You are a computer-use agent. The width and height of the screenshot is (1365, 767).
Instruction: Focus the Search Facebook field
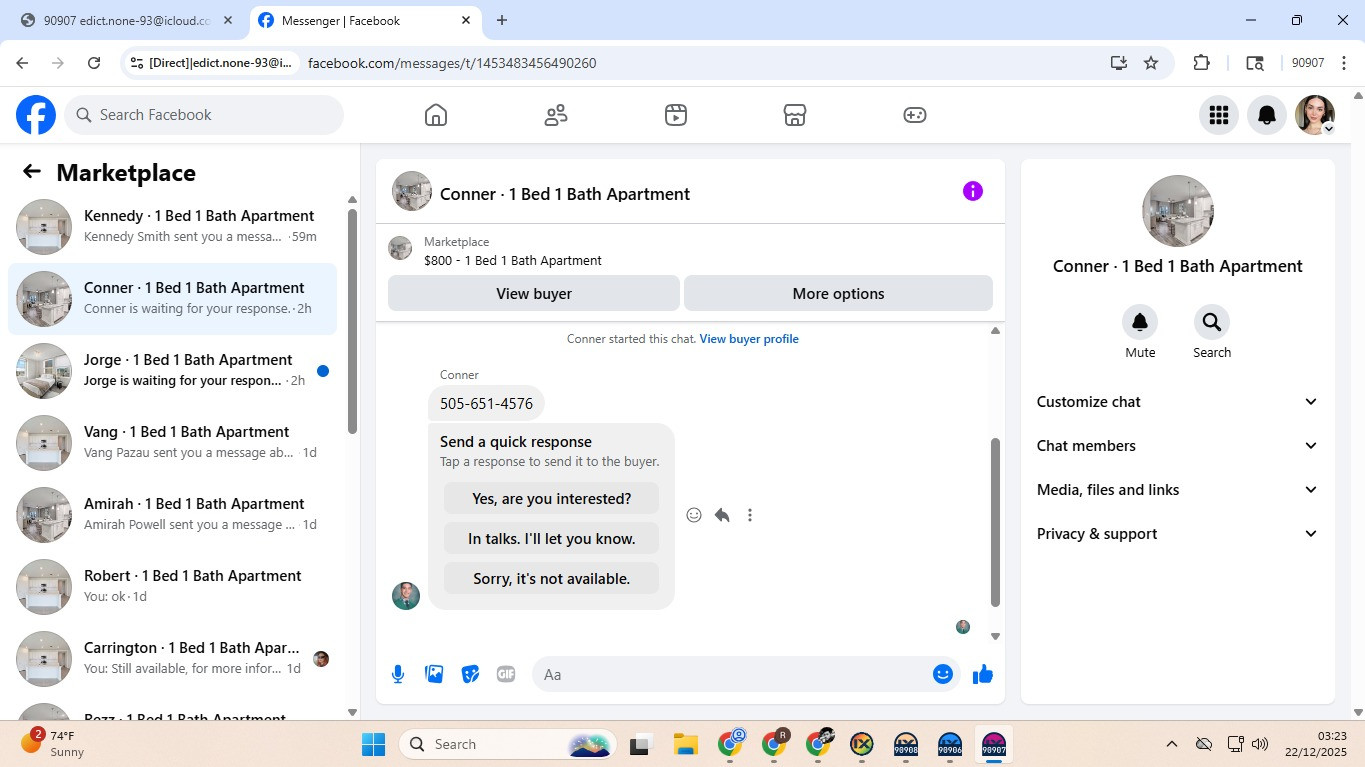pos(204,115)
